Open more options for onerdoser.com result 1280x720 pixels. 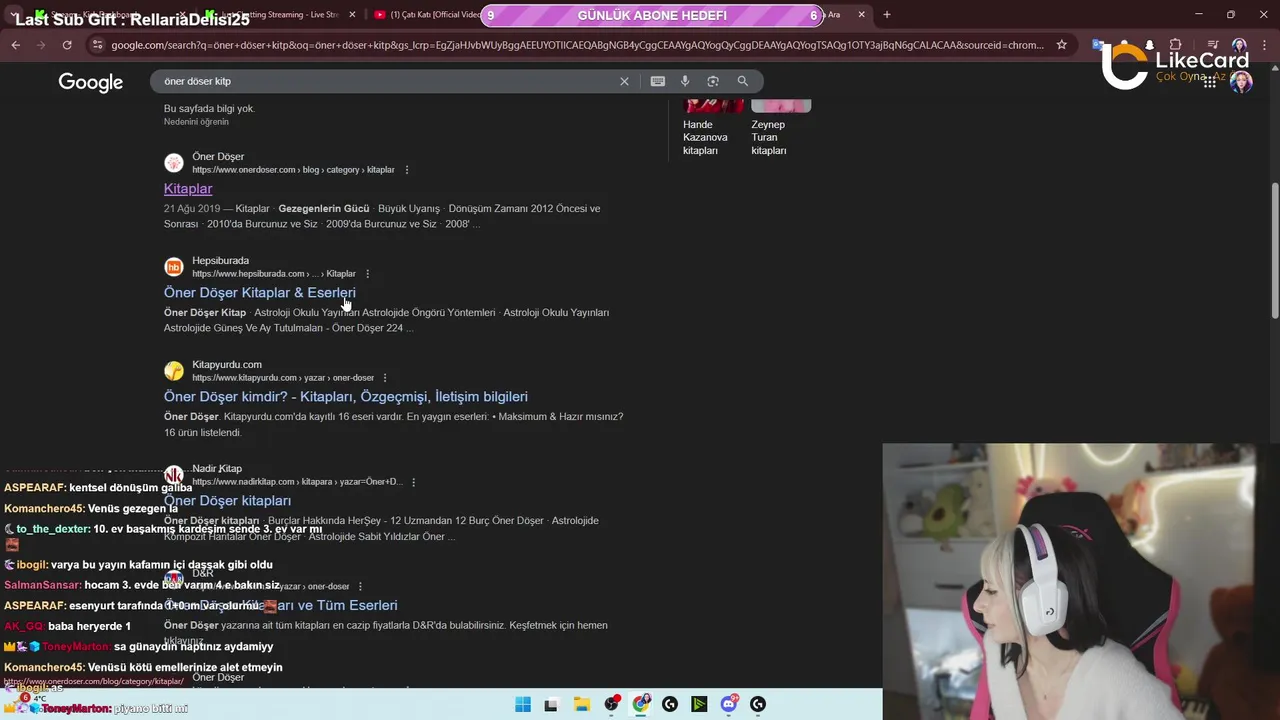click(407, 170)
